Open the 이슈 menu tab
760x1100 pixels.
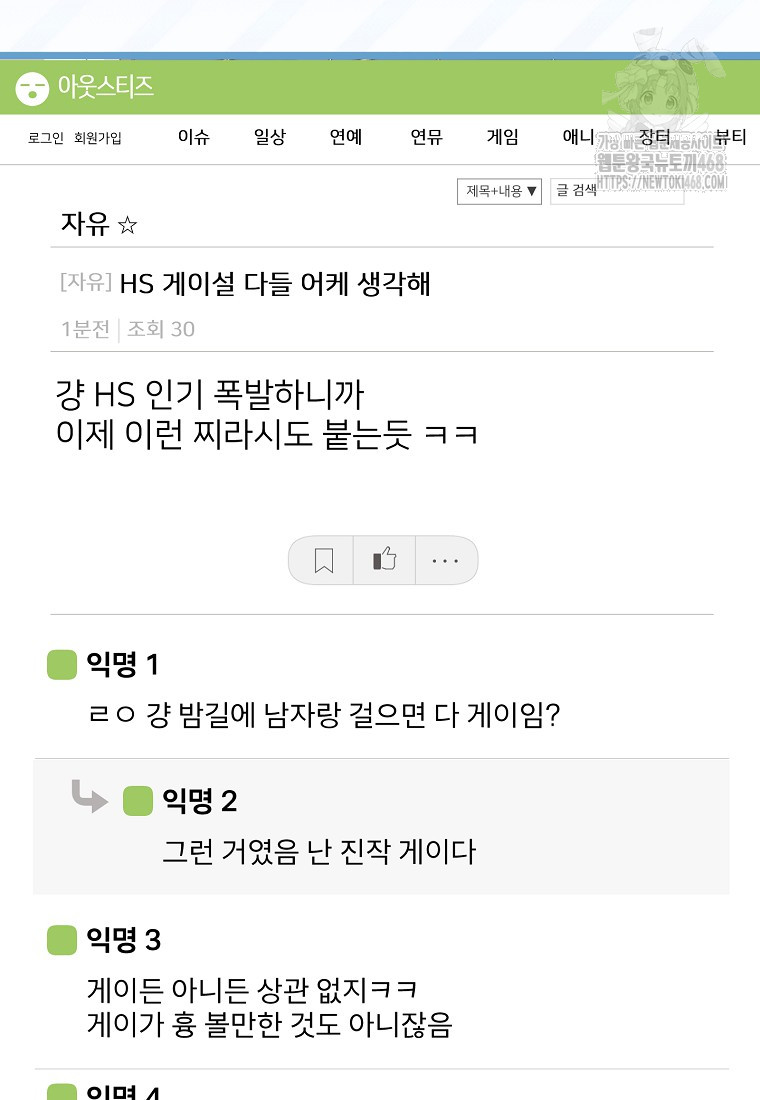click(194, 138)
